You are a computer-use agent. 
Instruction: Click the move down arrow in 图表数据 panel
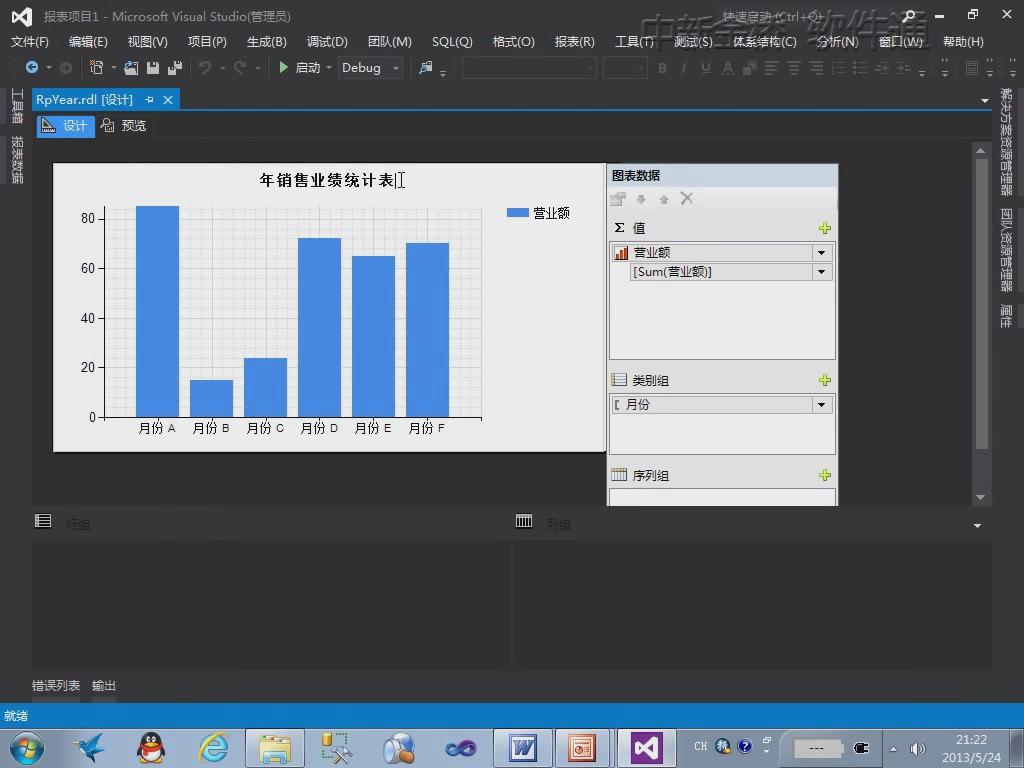click(x=641, y=199)
